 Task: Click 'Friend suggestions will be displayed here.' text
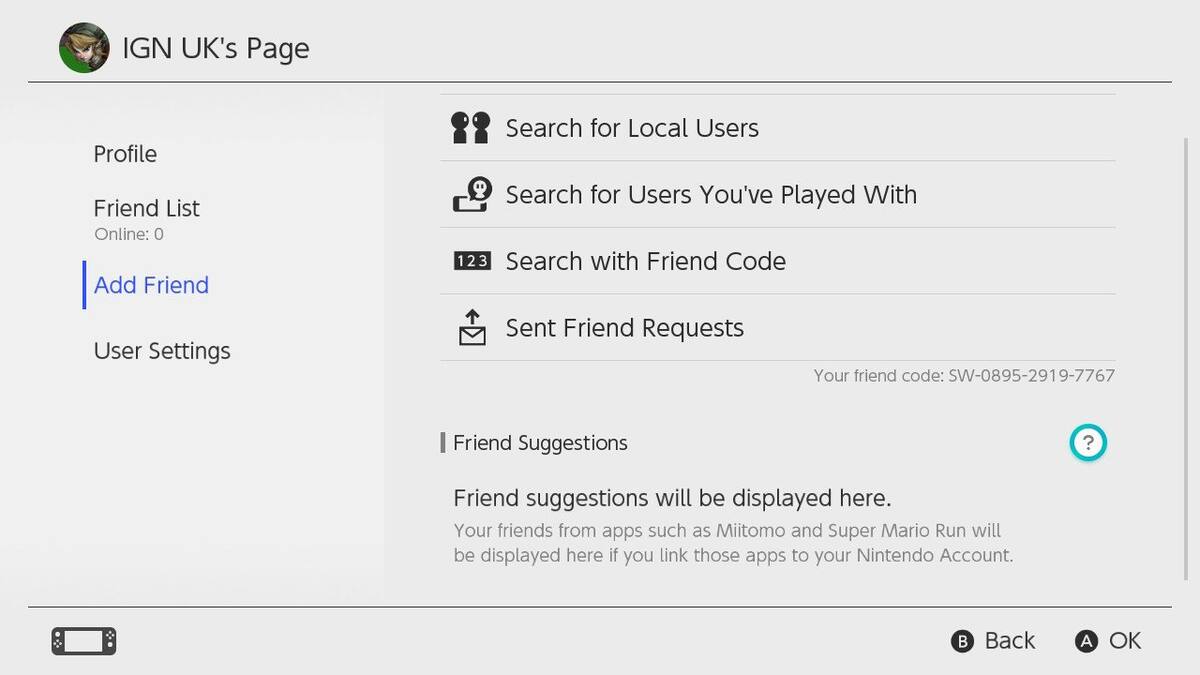pyautogui.click(x=672, y=498)
